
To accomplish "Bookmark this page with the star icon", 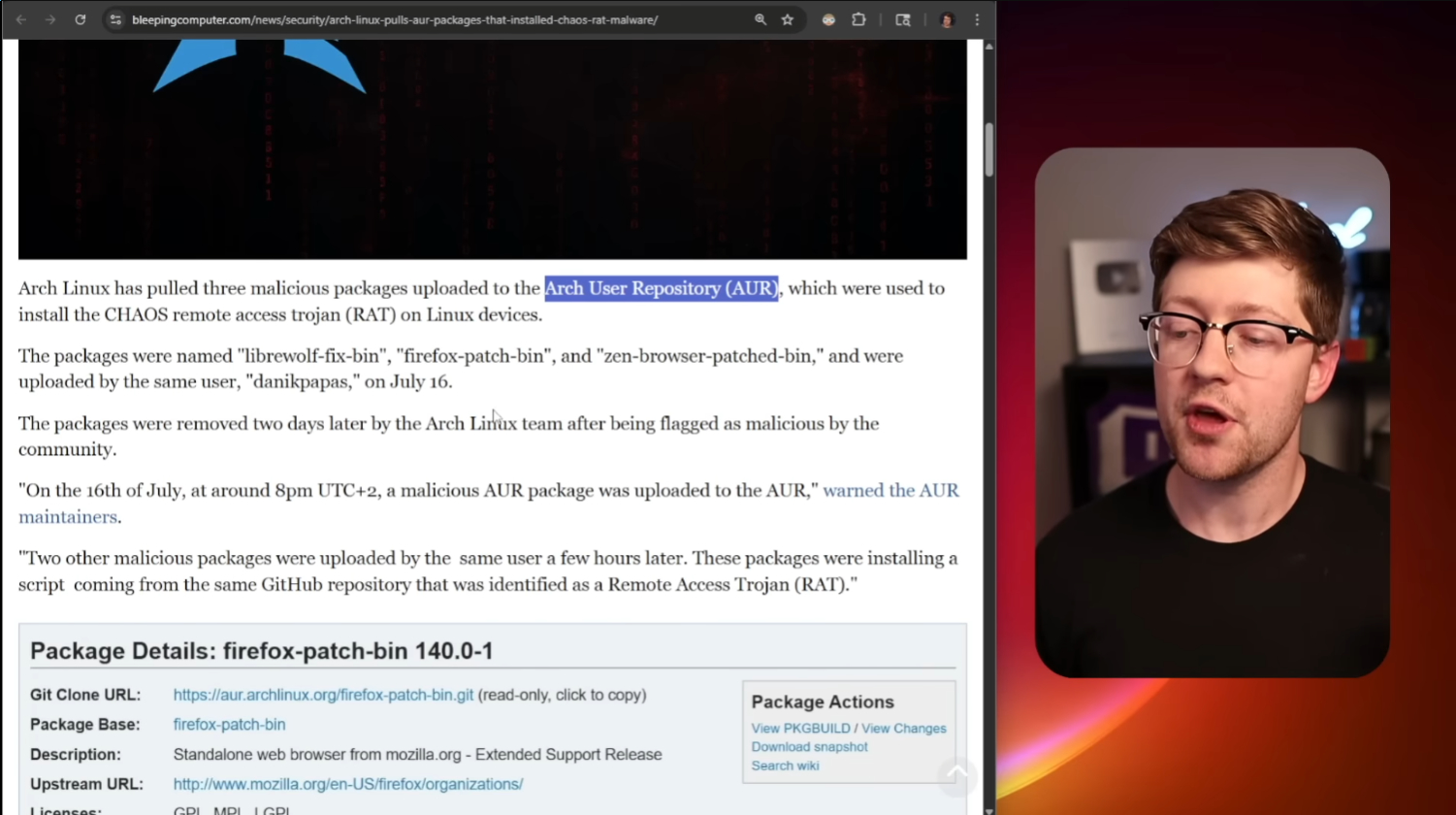I will coord(788,19).
